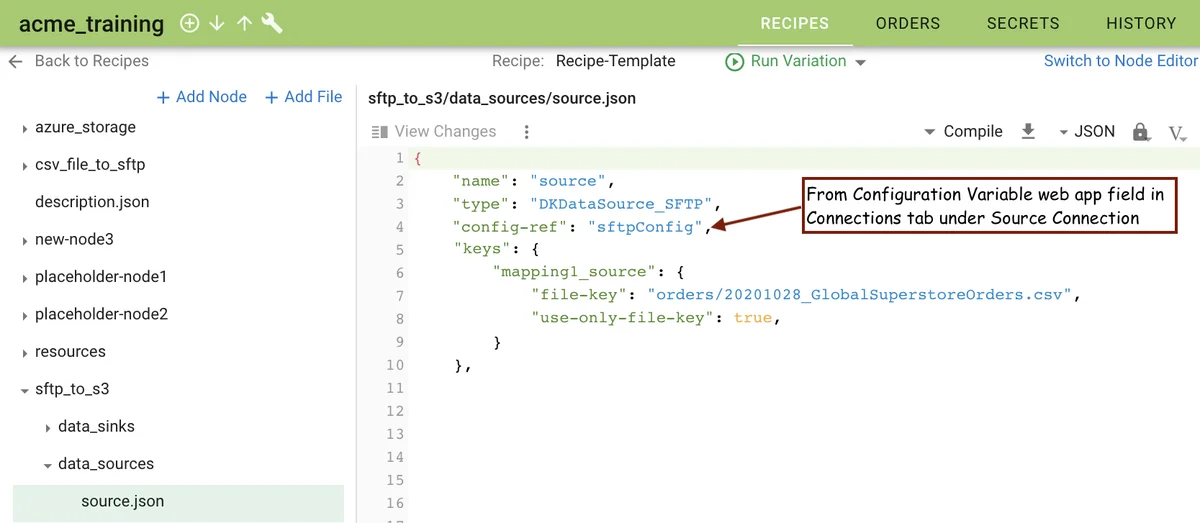Screen dimensions: 1200x523
Task: Open the three-dot more options menu
Action: coord(527,132)
